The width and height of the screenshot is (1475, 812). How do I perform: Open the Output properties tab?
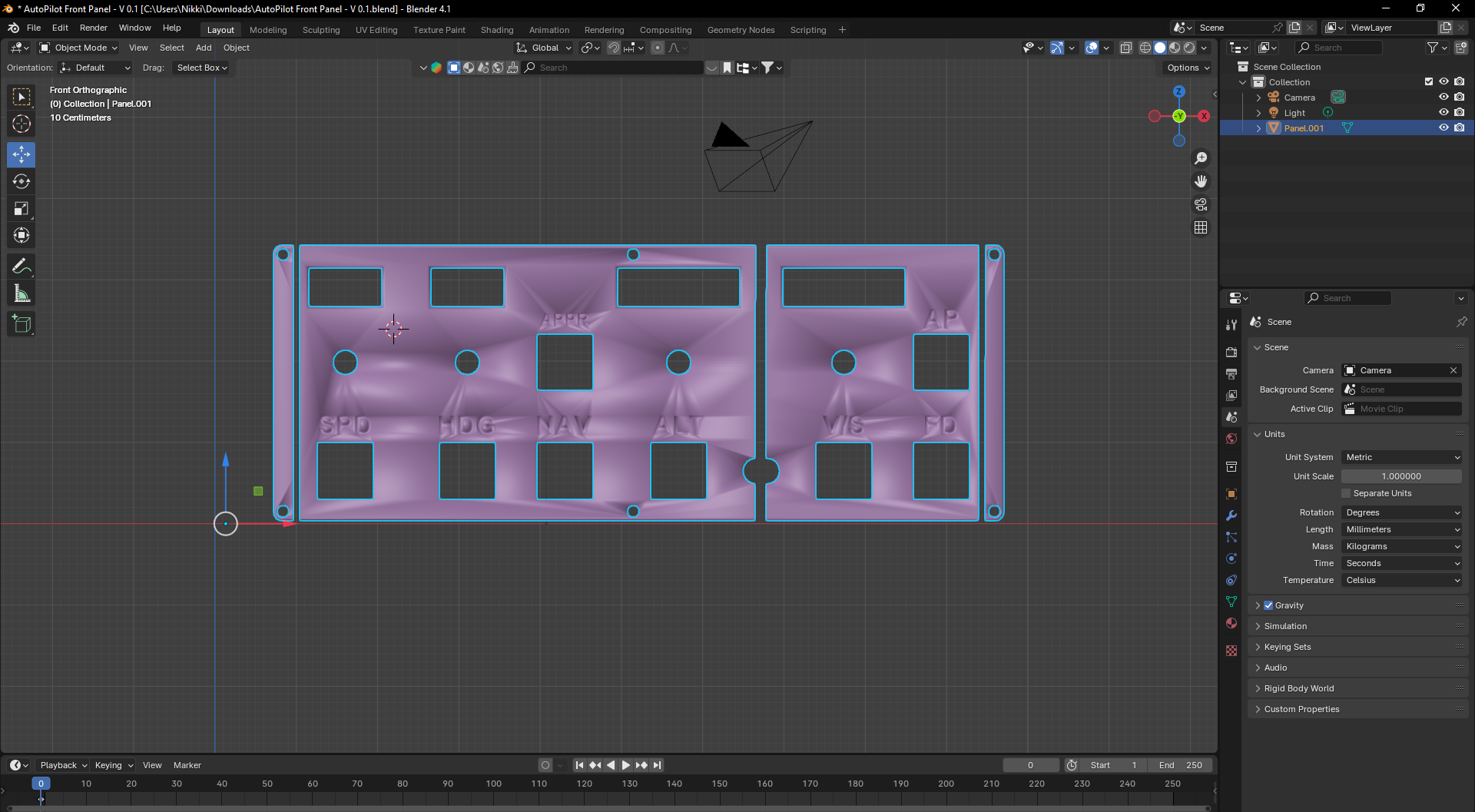point(1231,373)
